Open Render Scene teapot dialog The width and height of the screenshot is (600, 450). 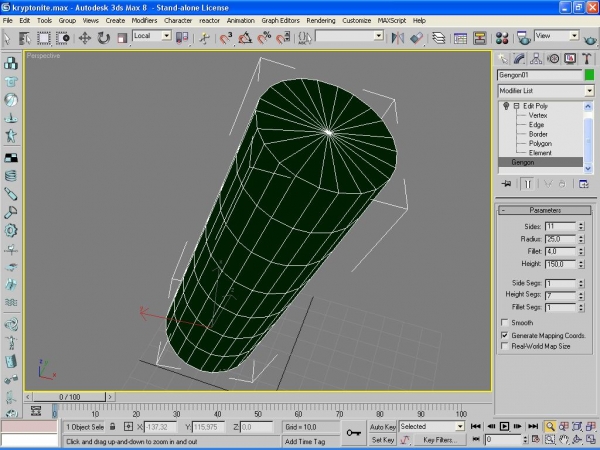[523, 38]
